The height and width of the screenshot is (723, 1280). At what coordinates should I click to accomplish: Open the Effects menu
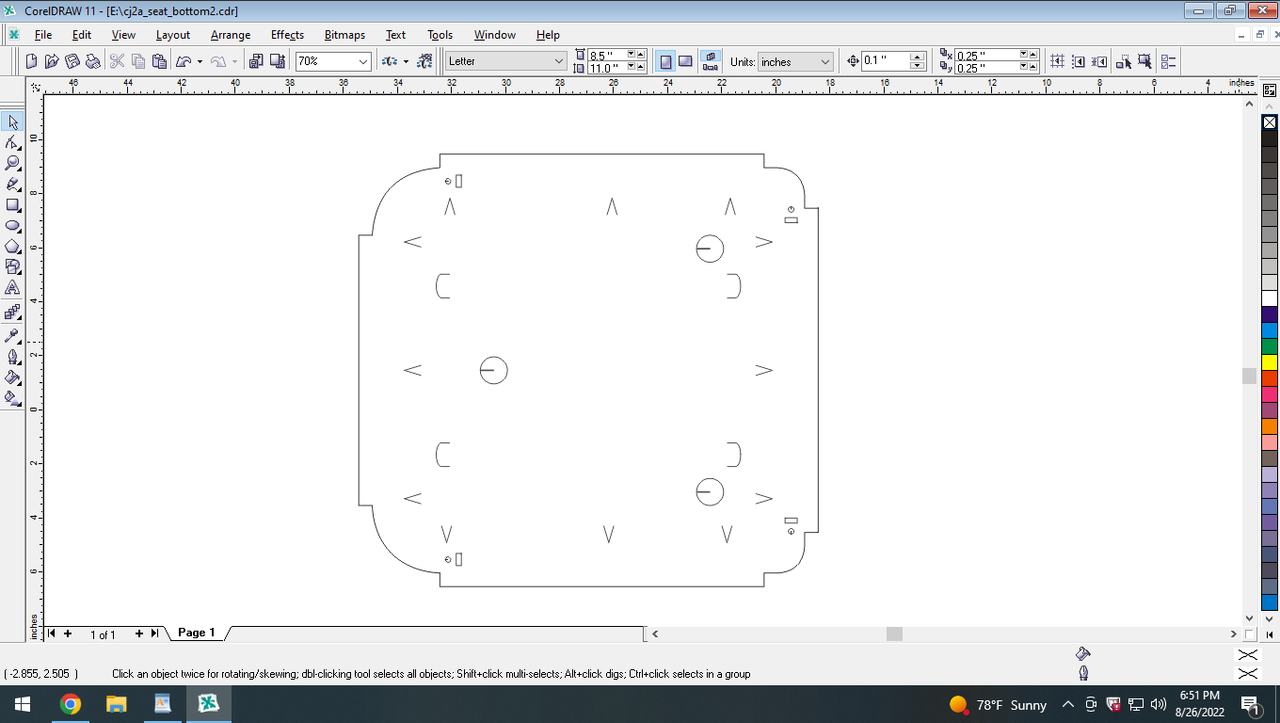click(287, 34)
